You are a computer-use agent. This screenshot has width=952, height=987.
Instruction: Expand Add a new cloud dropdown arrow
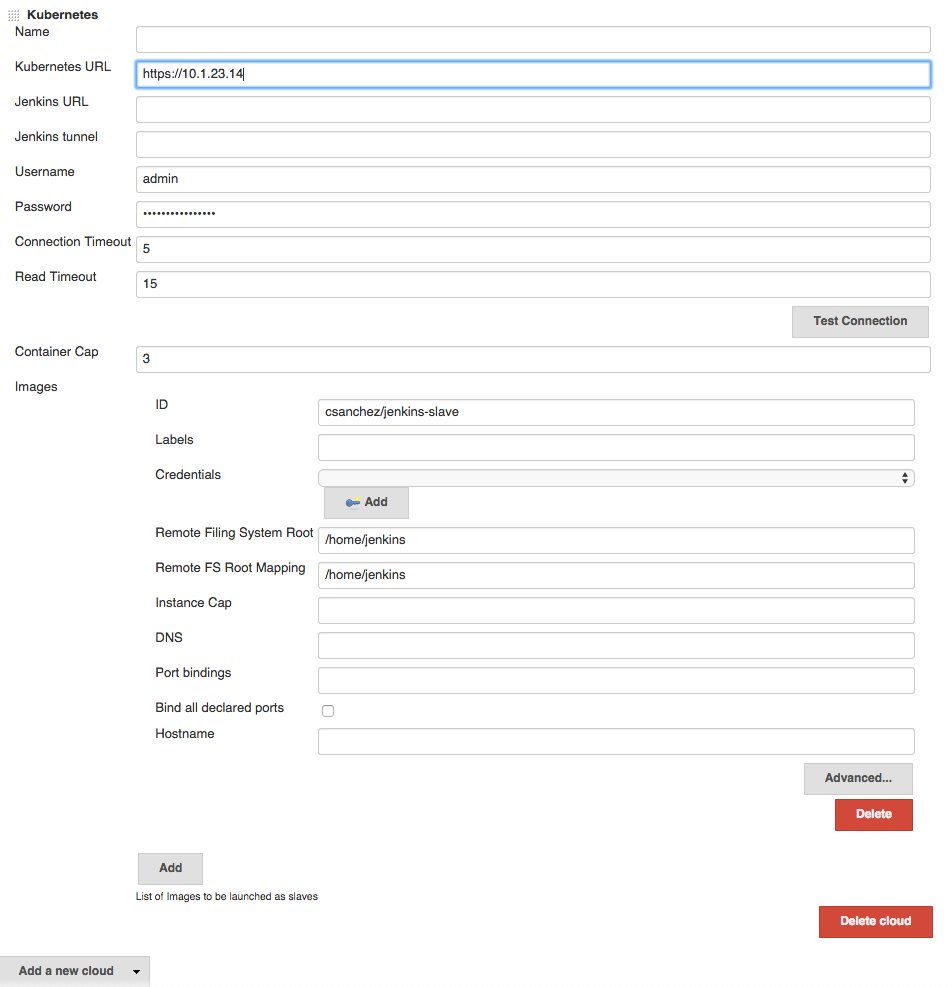click(x=135, y=971)
